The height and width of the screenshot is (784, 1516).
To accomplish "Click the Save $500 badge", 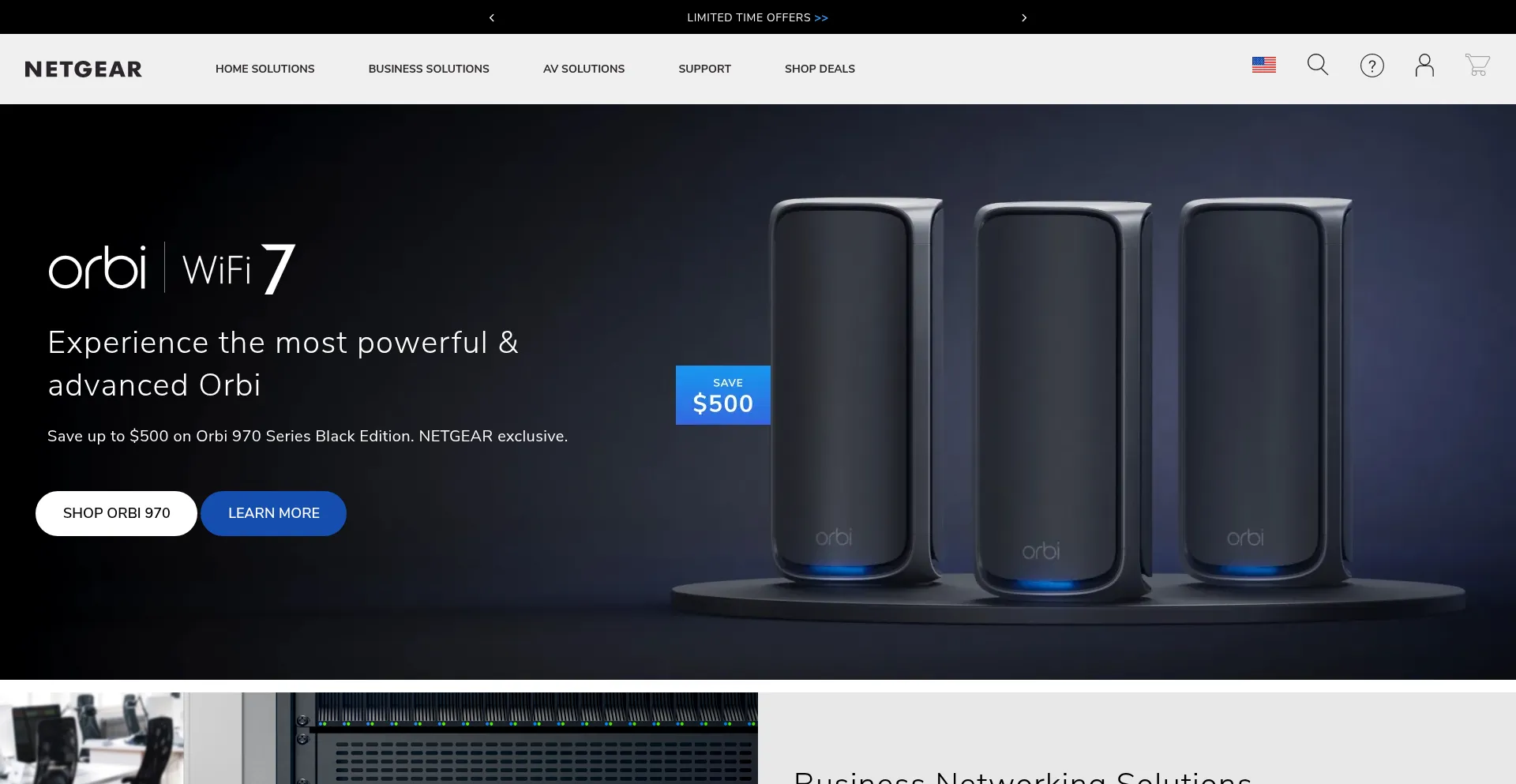I will (x=722, y=395).
